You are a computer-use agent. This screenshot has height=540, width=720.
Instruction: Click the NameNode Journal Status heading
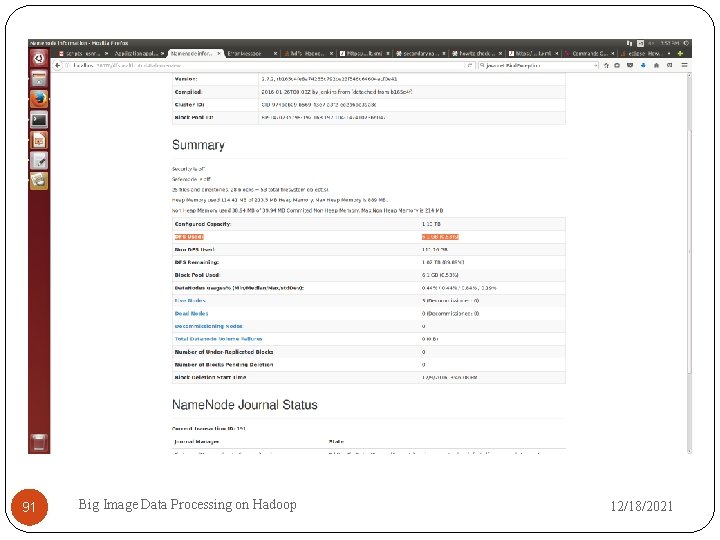coord(245,405)
